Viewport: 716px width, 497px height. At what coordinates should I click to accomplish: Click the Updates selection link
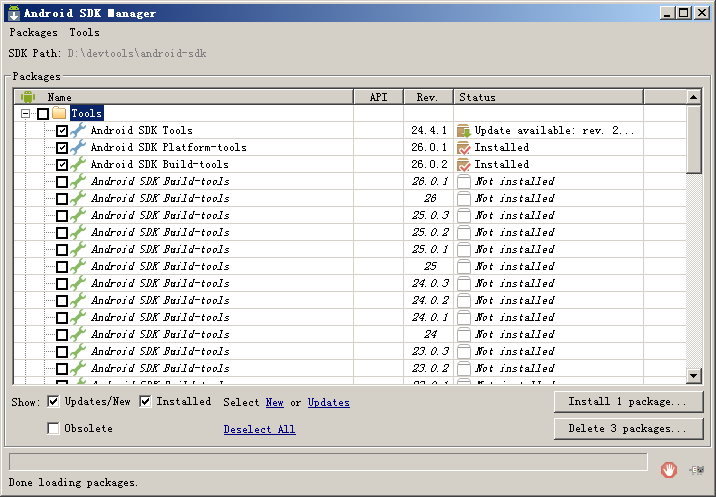coord(329,402)
